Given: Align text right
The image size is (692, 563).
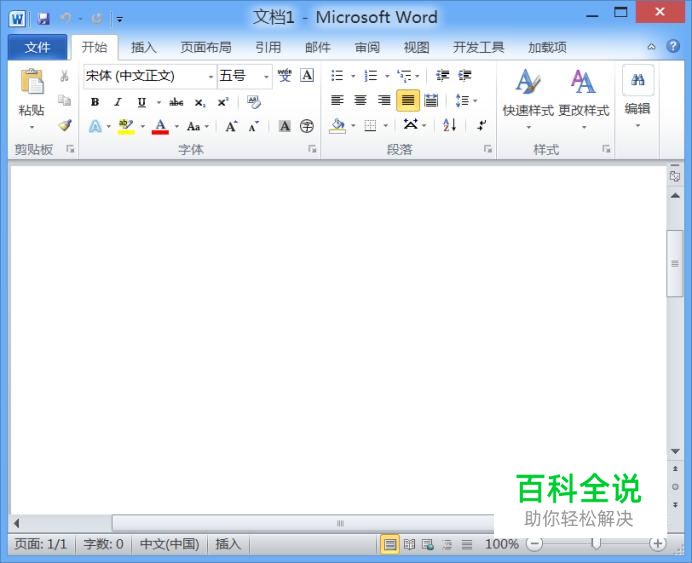Looking at the screenshot, I should point(384,101).
